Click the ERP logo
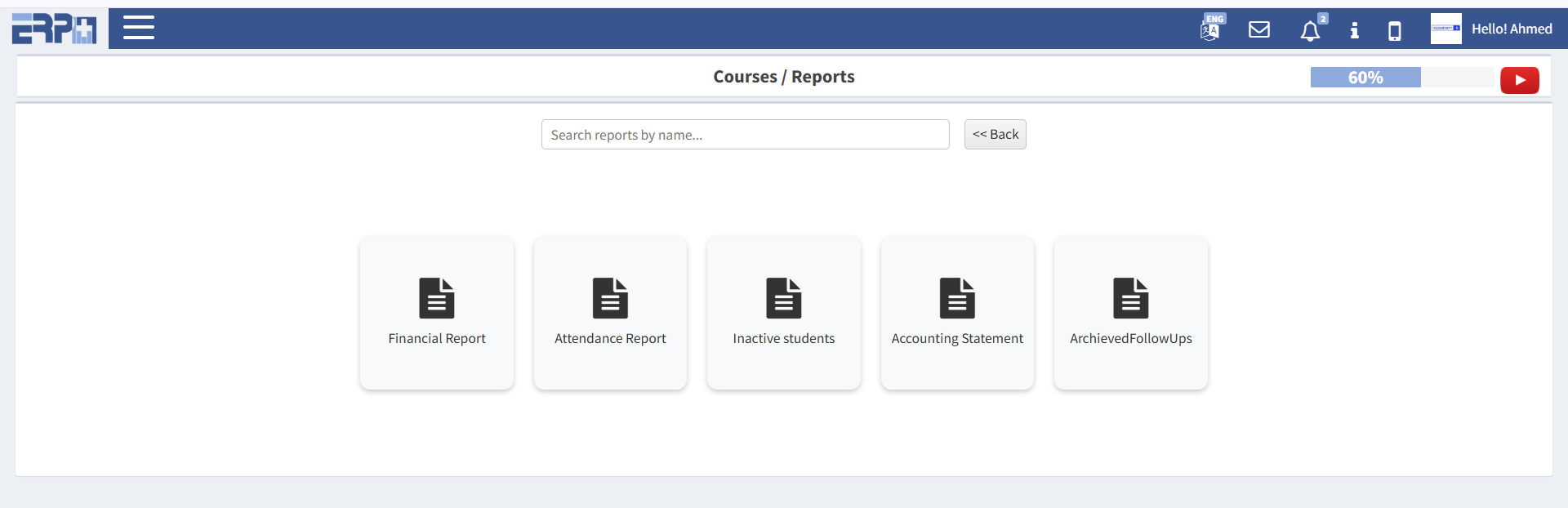 pyautogui.click(x=54, y=29)
